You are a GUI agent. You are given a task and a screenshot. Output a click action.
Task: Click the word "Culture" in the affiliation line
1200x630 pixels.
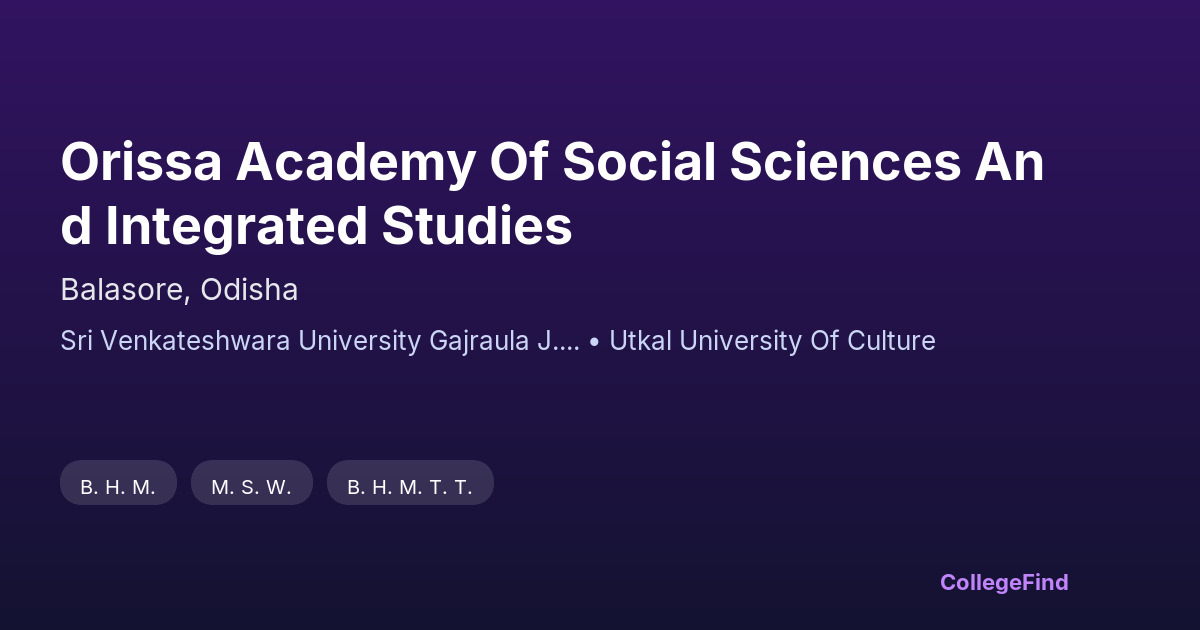[891, 341]
